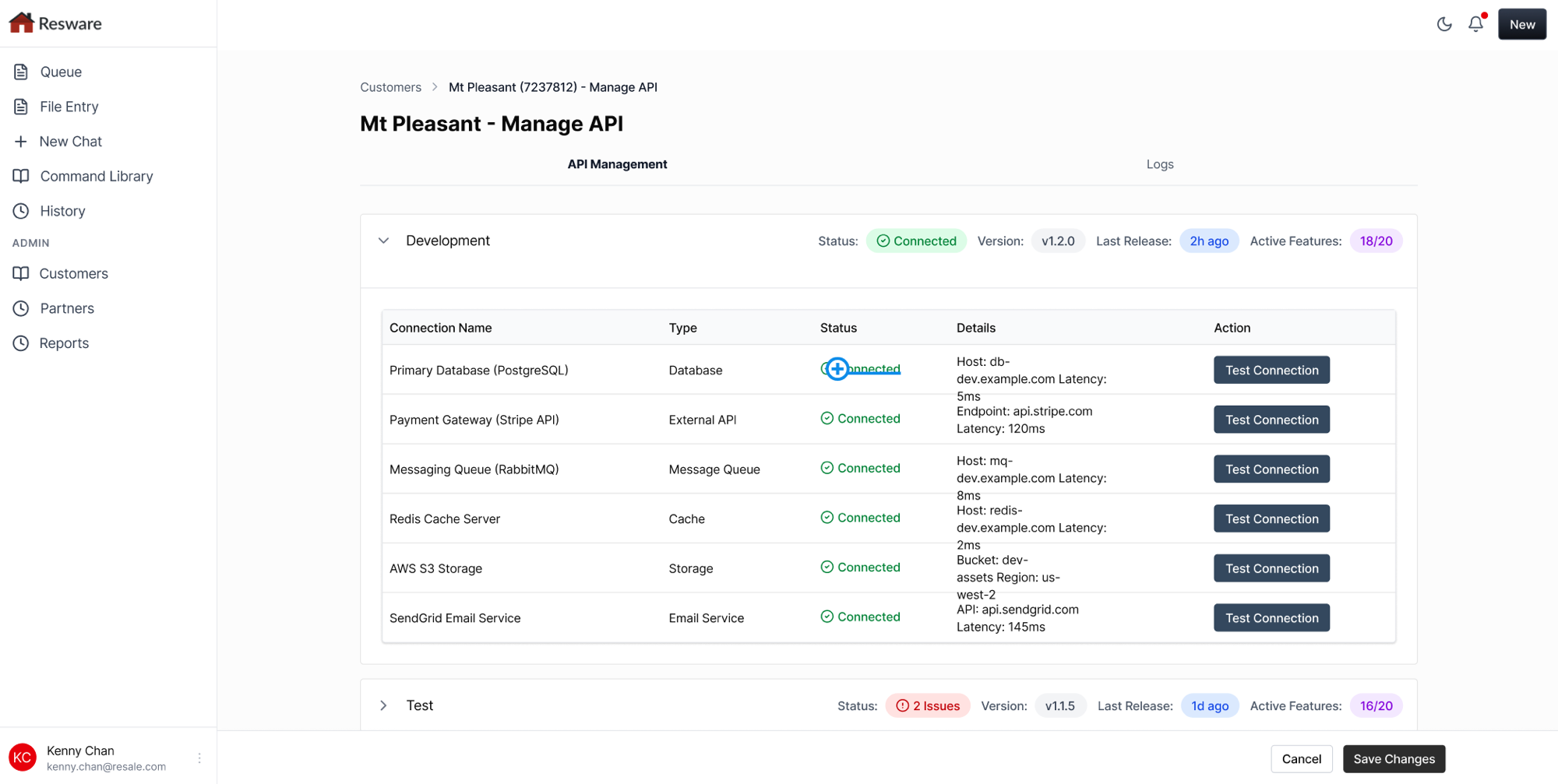
Task: Click the Queue document icon
Action: click(x=21, y=72)
